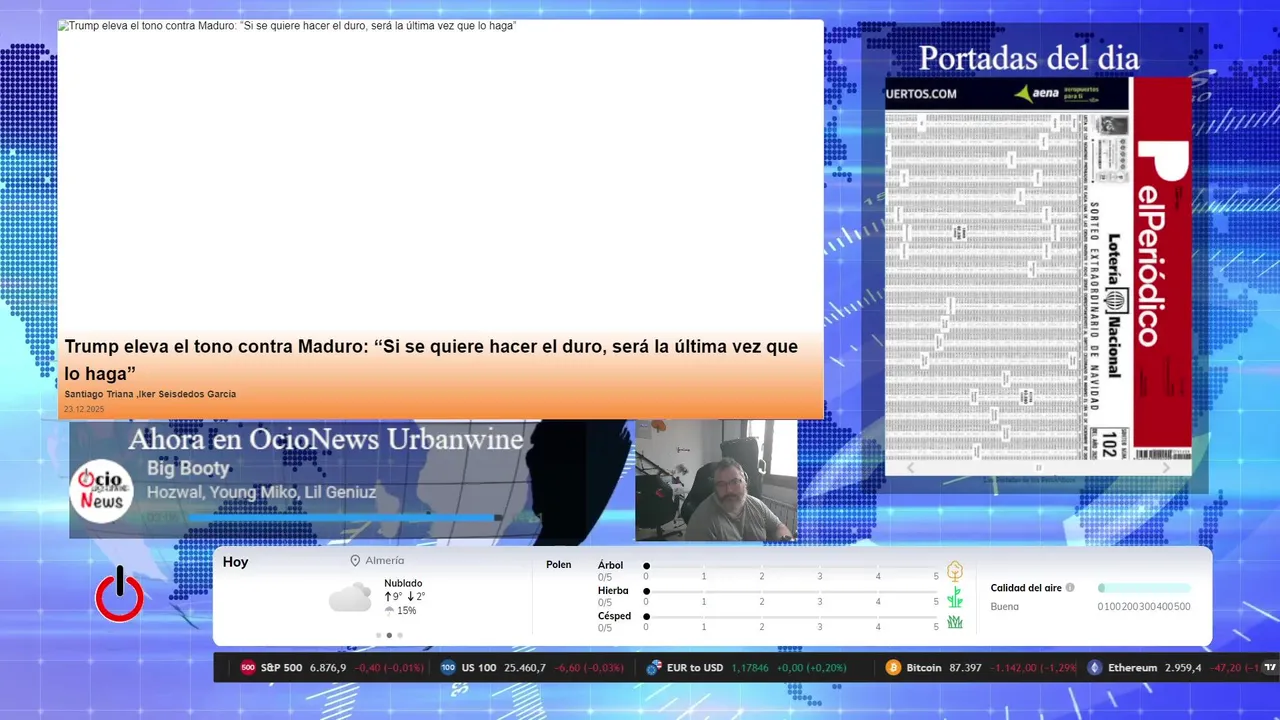Select the middle weather carousel dot
This screenshot has height=720, width=1280.
389,635
